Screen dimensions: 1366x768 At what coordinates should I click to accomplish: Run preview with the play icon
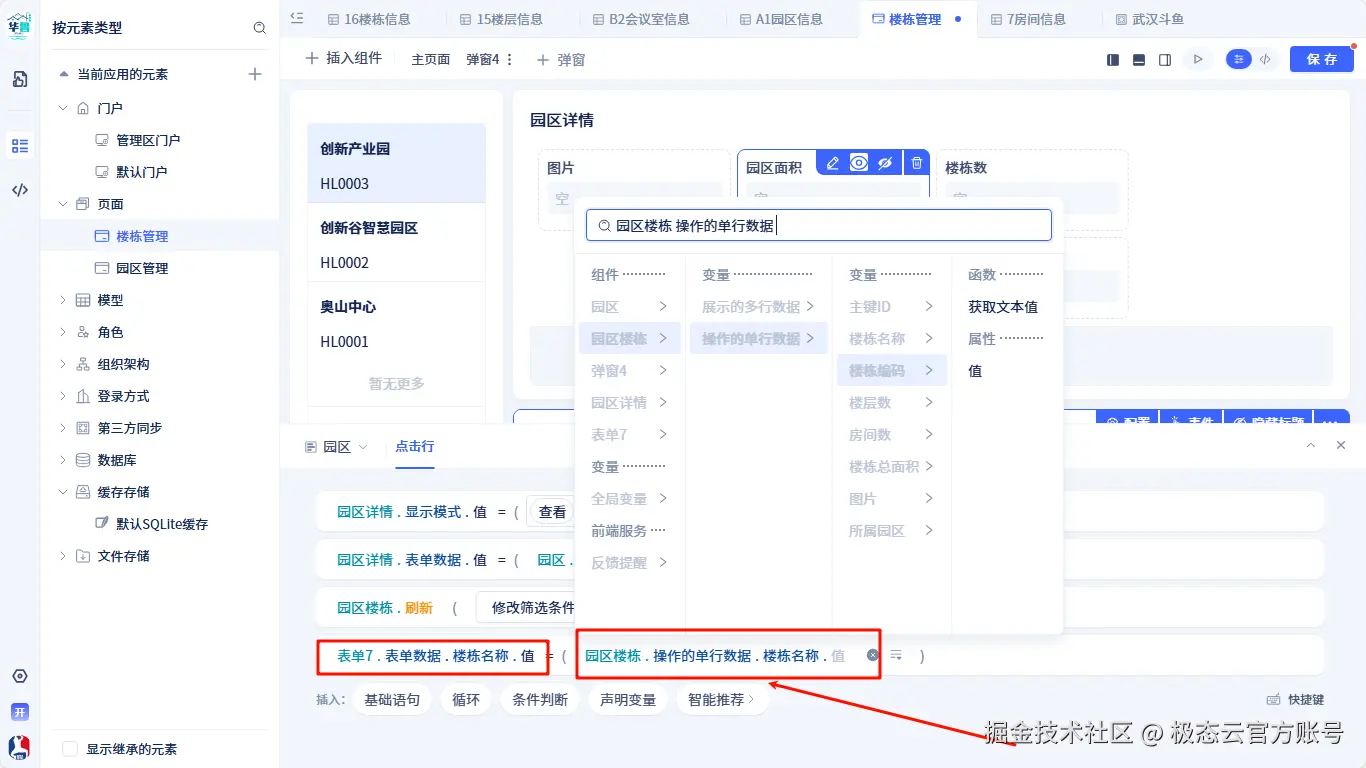(x=1197, y=60)
